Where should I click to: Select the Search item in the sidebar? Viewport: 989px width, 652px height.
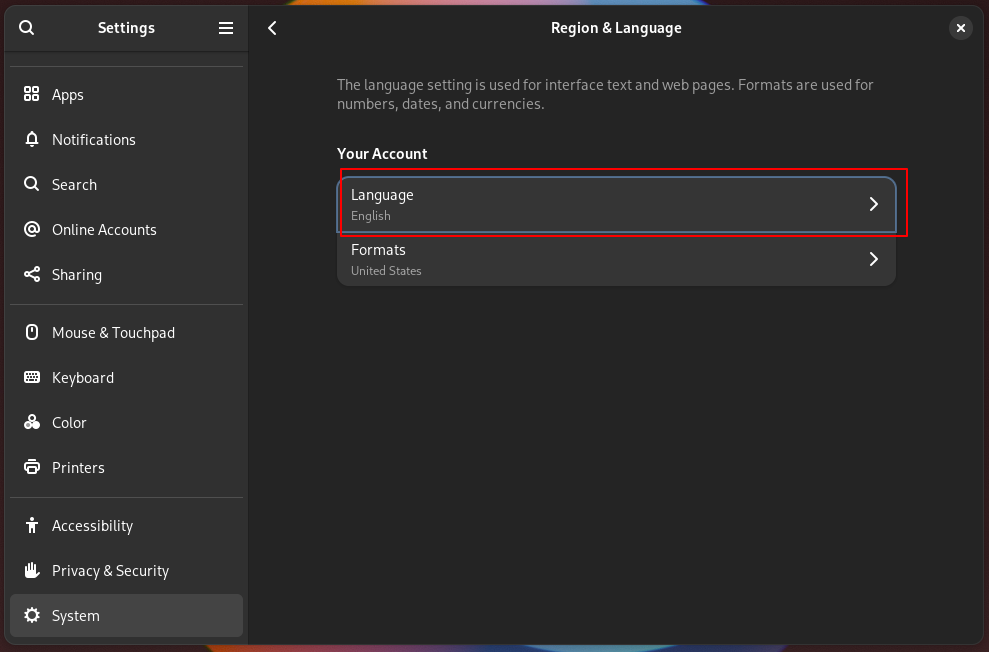click(x=74, y=184)
